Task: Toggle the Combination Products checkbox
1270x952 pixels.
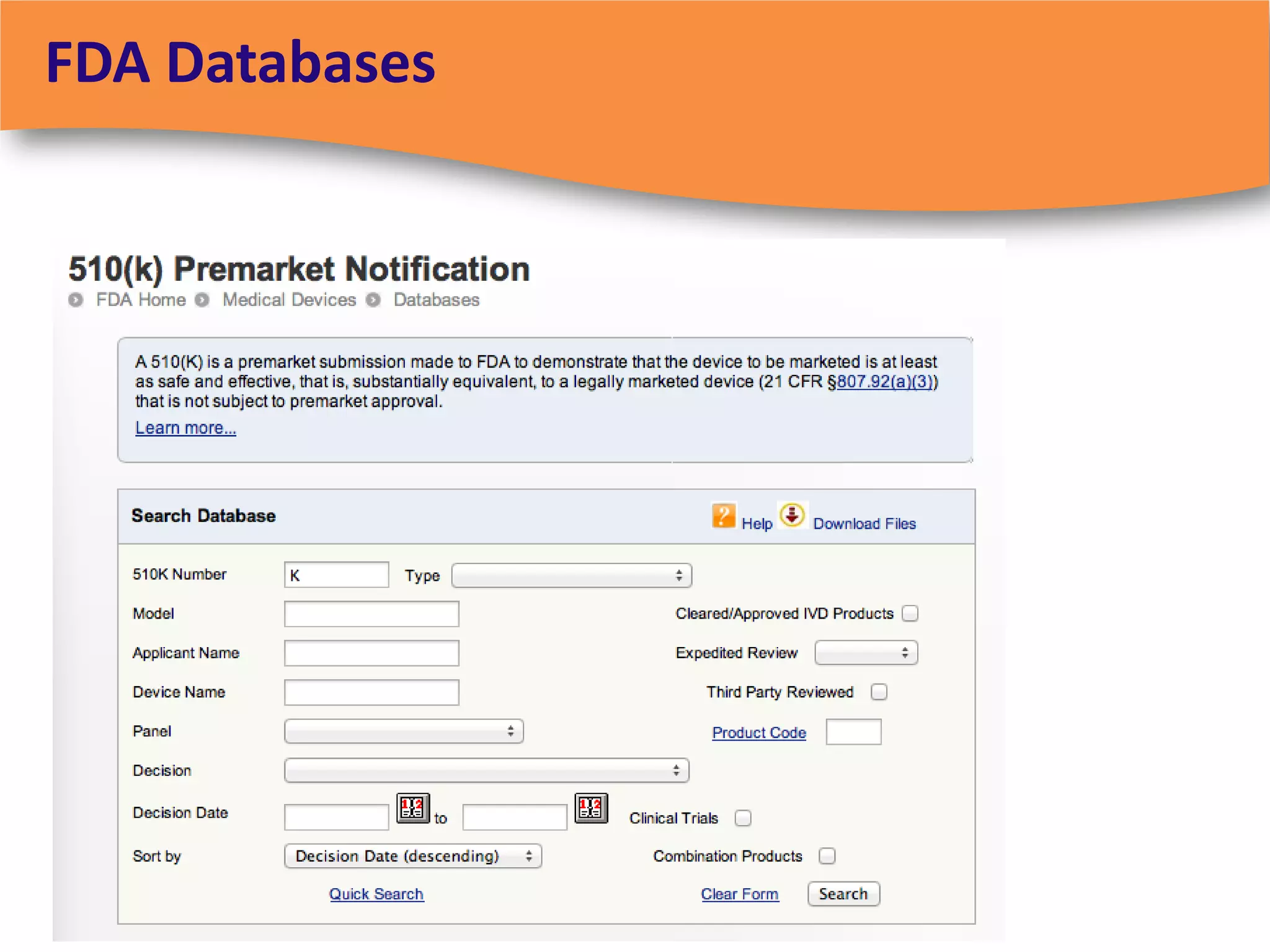Action: click(x=827, y=856)
